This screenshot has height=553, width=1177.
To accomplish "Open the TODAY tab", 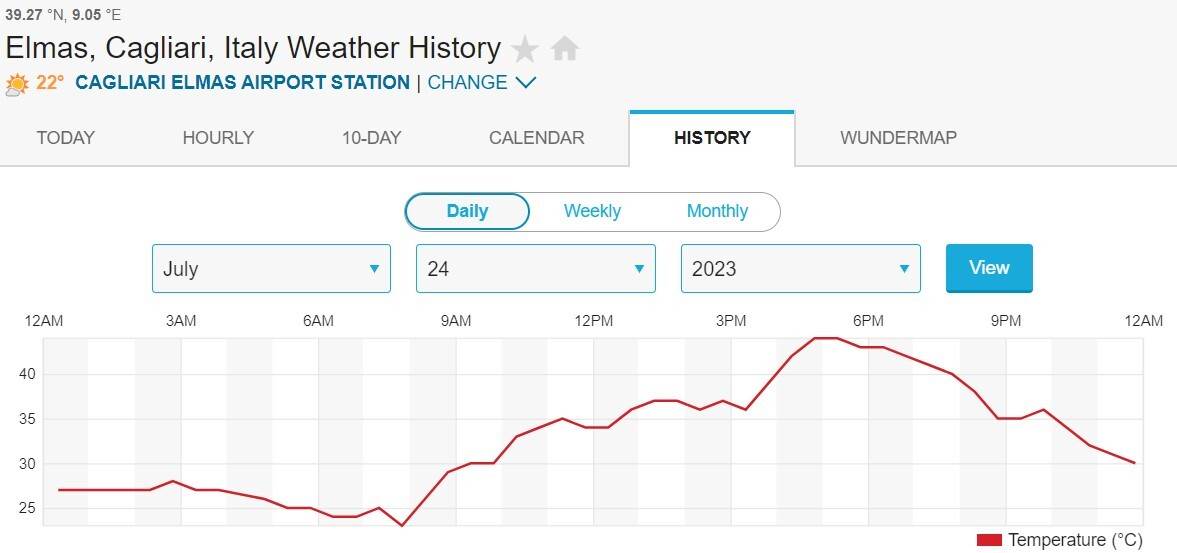I will tap(66, 138).
